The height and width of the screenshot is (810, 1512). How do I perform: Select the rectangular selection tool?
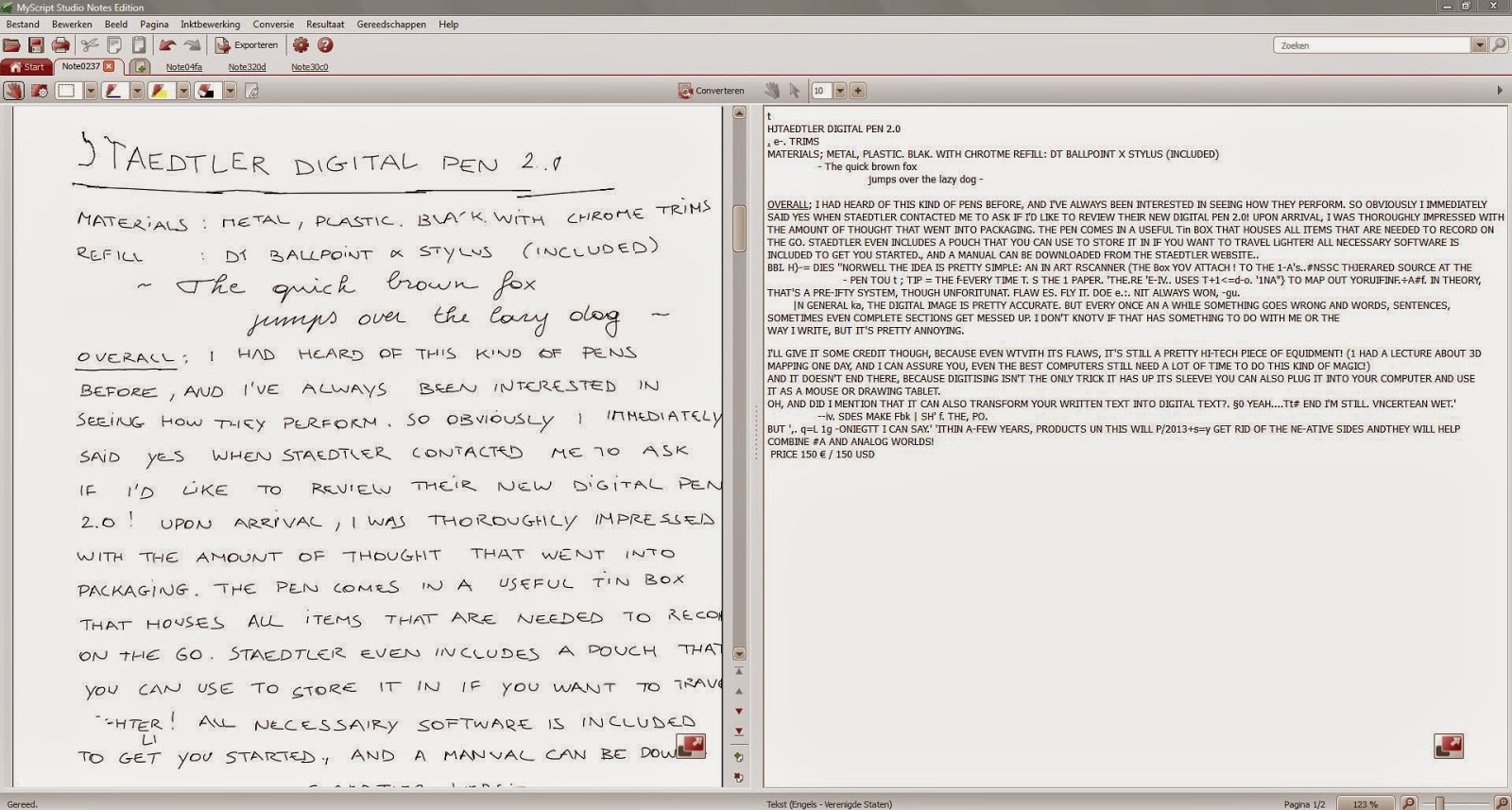tap(66, 91)
